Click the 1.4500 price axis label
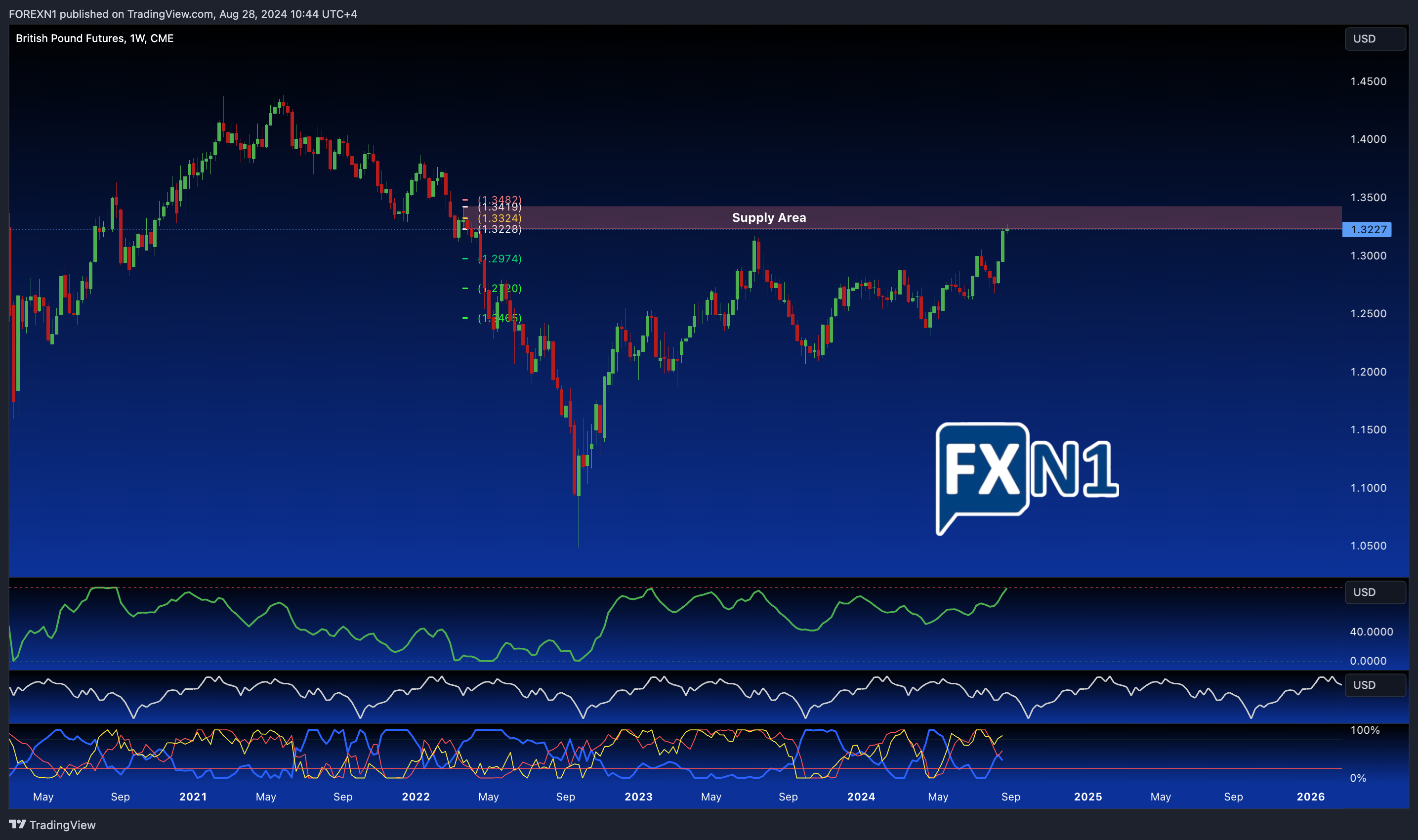 tap(1368, 81)
